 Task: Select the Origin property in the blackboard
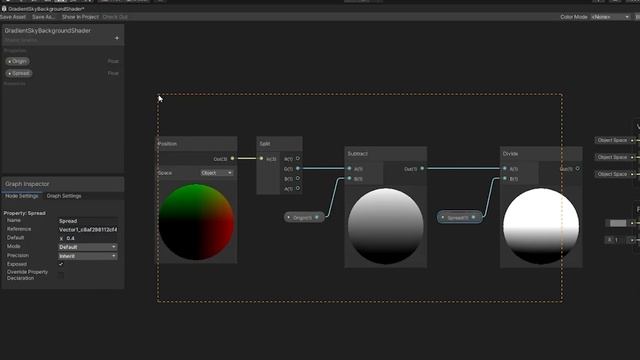[18, 61]
